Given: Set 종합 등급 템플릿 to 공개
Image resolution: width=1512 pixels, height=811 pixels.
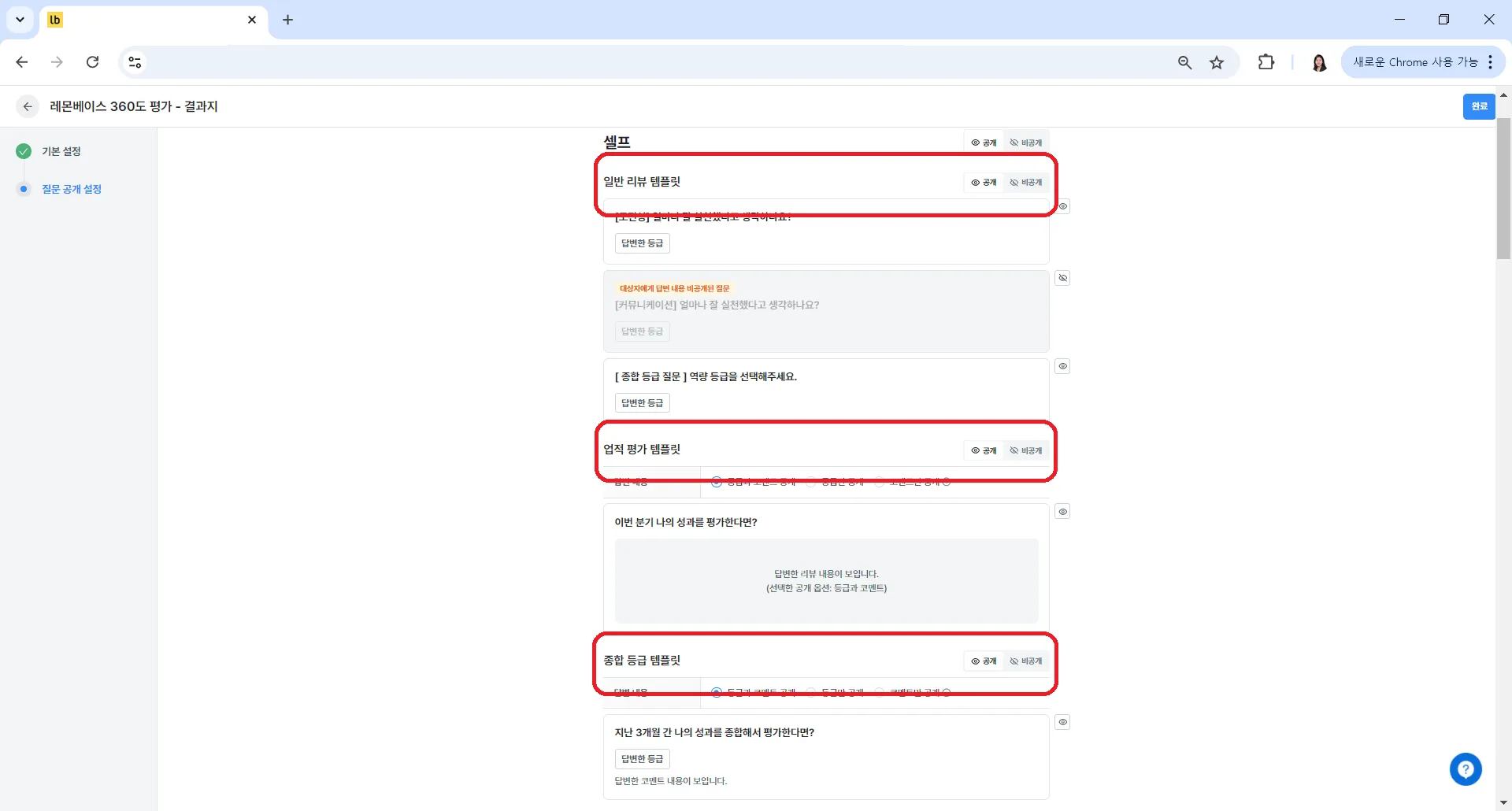Looking at the screenshot, I should click(x=984, y=661).
